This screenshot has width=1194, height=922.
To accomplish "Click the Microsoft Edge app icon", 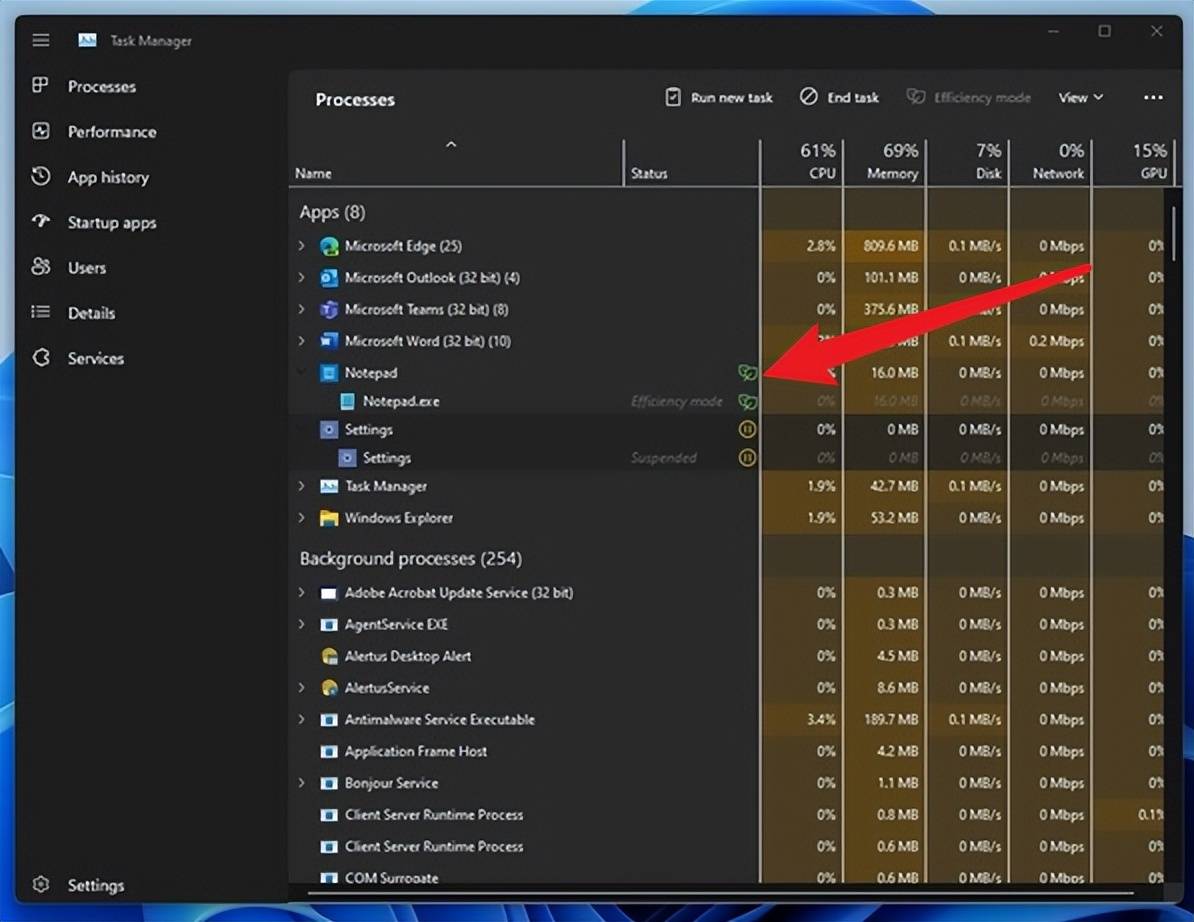I will coord(329,246).
